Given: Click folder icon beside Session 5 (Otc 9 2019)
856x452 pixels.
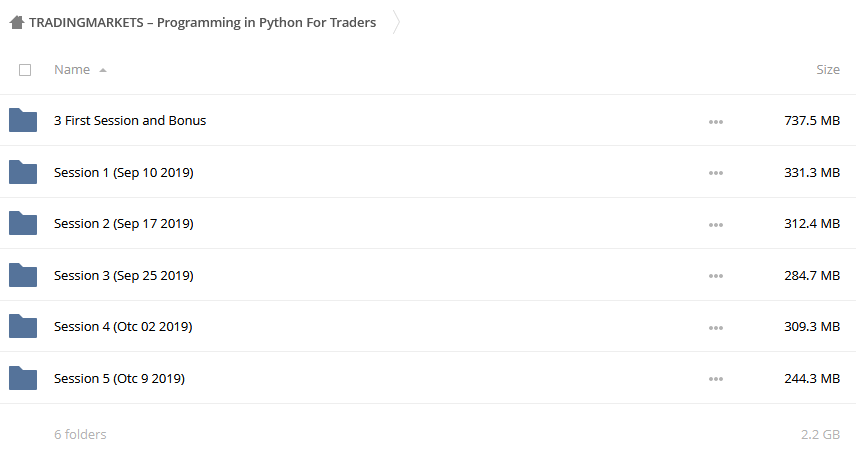Looking at the screenshot, I should pyautogui.click(x=23, y=378).
